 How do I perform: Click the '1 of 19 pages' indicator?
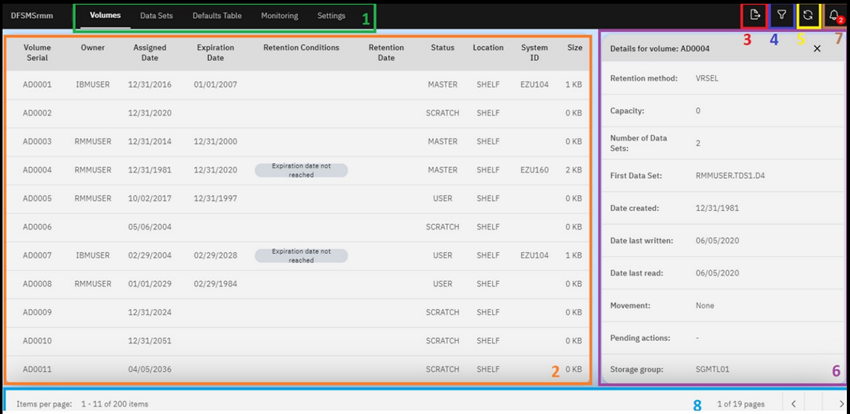click(740, 404)
